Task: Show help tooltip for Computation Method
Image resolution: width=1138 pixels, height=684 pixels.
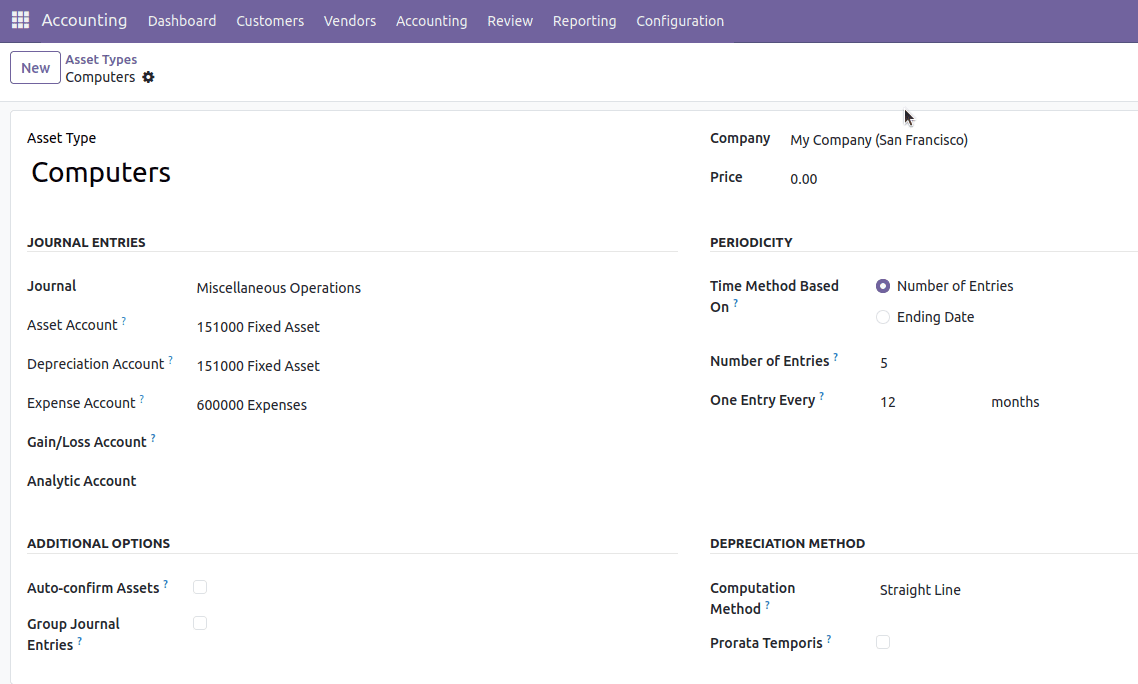Action: 767,605
